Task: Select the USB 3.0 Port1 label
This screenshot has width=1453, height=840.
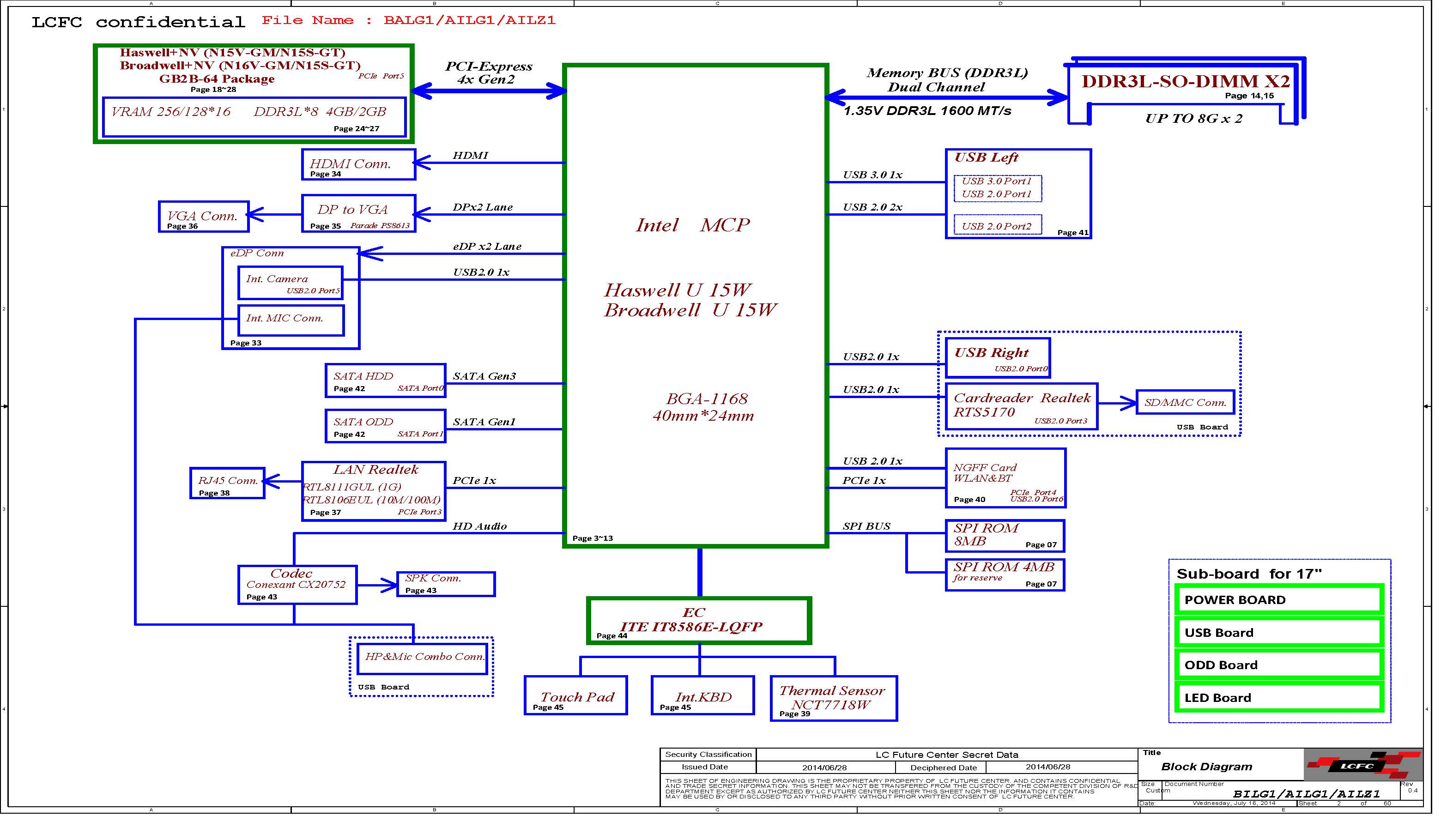Action: tap(996, 181)
